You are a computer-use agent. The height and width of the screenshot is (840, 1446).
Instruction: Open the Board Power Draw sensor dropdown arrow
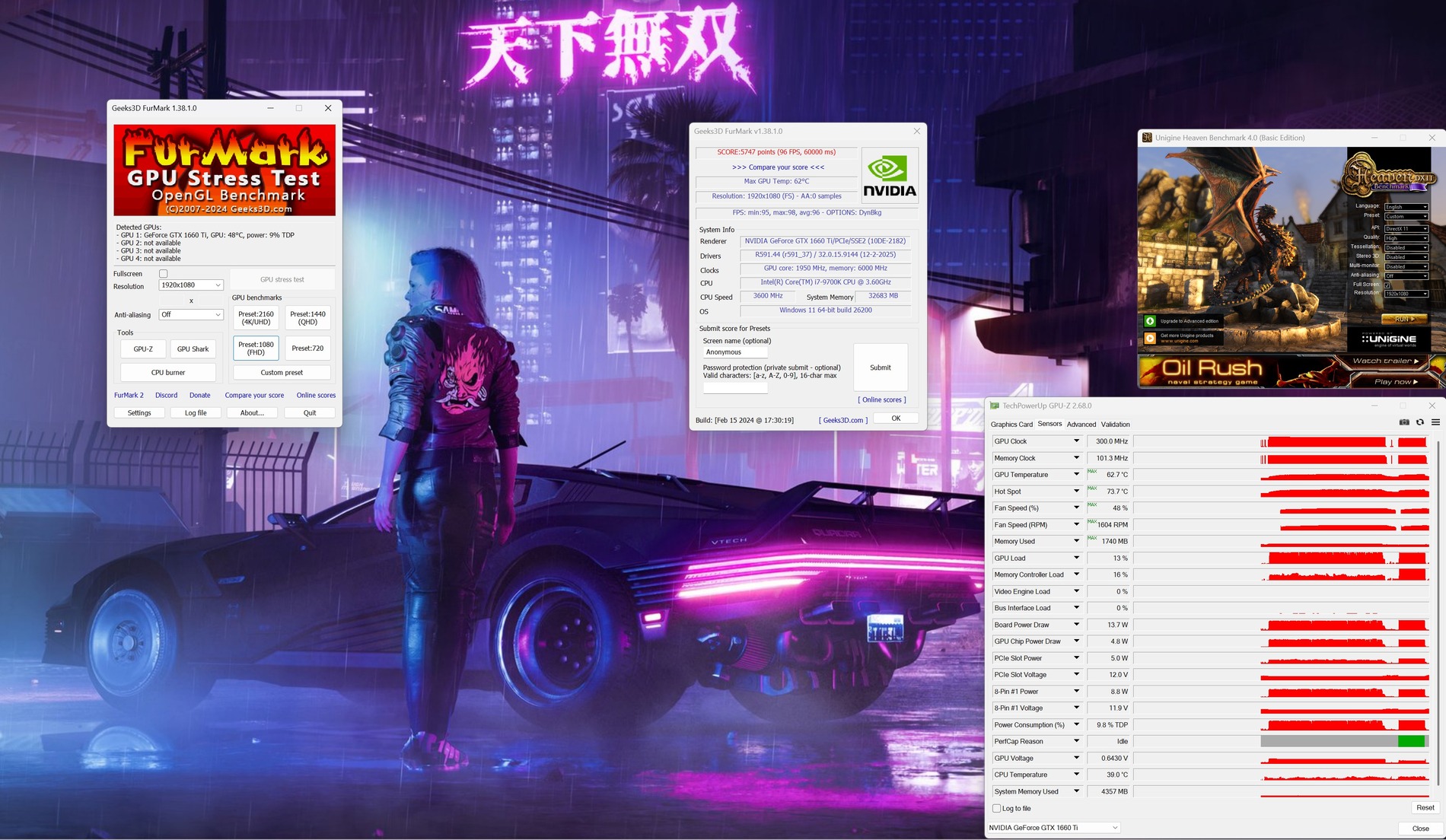pyautogui.click(x=1076, y=625)
